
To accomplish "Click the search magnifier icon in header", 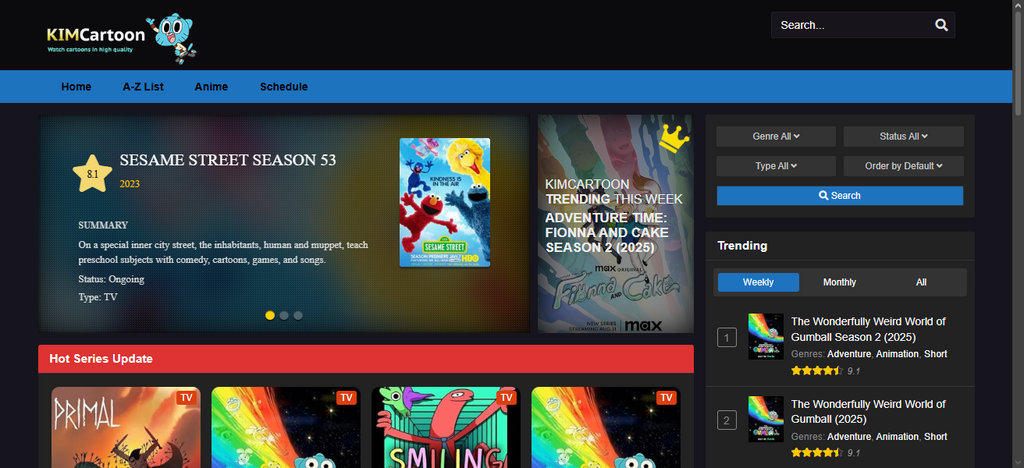I will (941, 25).
